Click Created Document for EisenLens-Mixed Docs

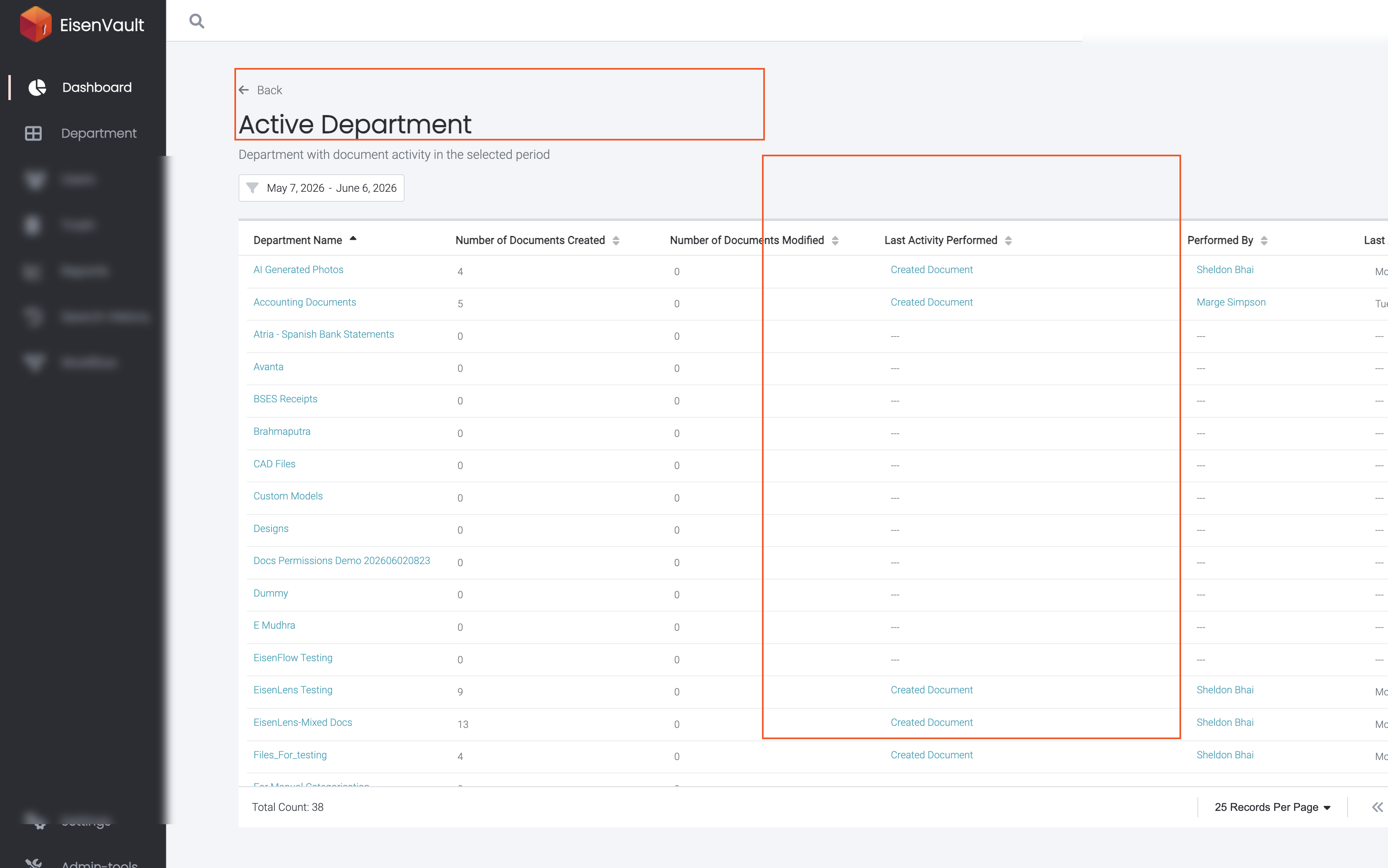931,722
